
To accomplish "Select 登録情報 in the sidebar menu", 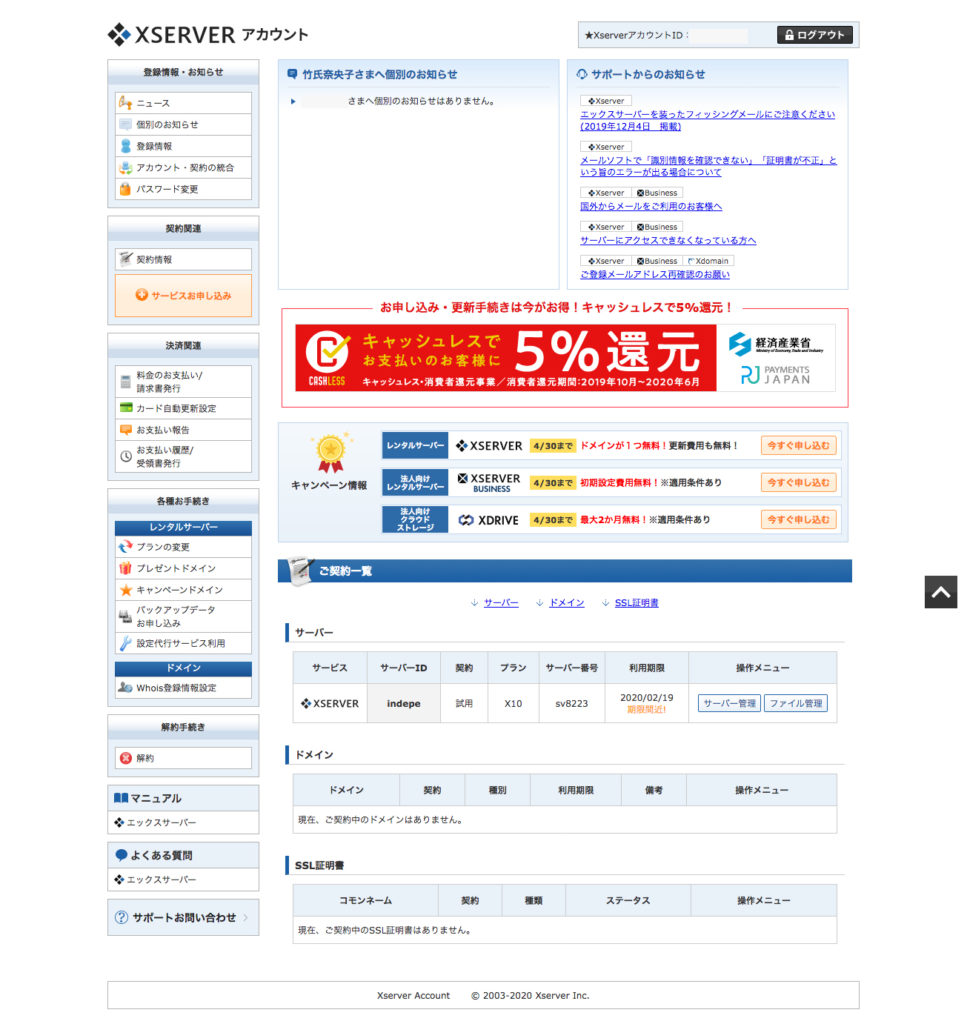I will click(183, 146).
